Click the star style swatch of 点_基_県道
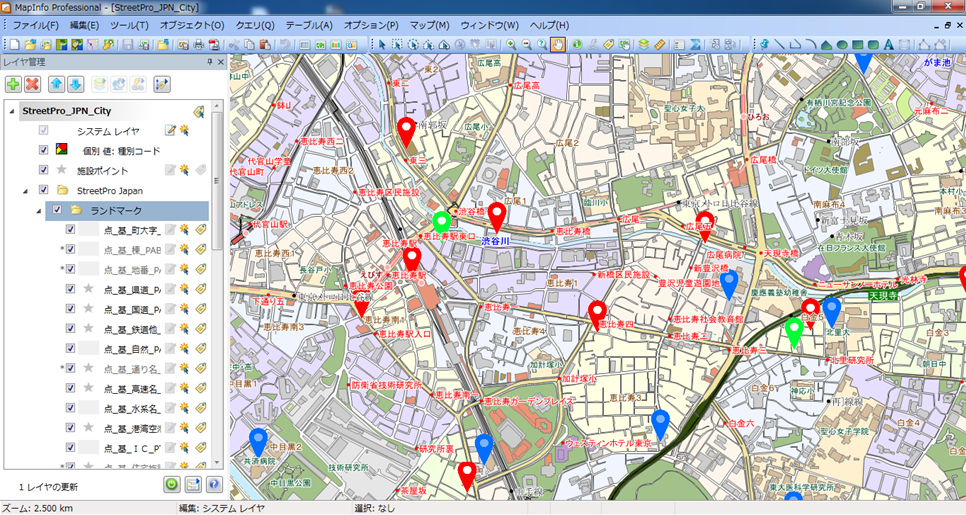This screenshot has height=515, width=966. coord(89,288)
